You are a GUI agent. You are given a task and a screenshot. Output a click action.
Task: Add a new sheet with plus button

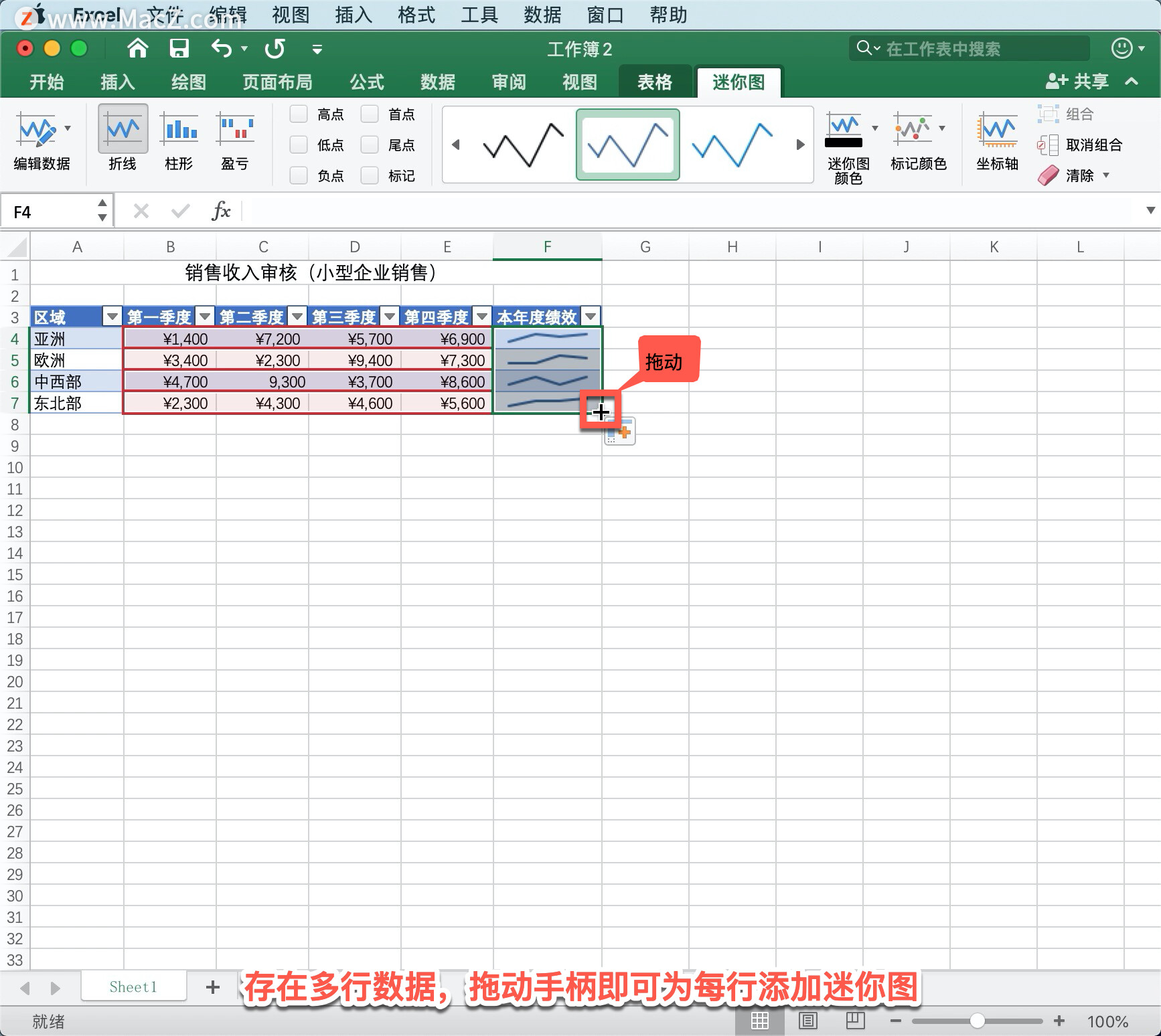pyautogui.click(x=213, y=986)
